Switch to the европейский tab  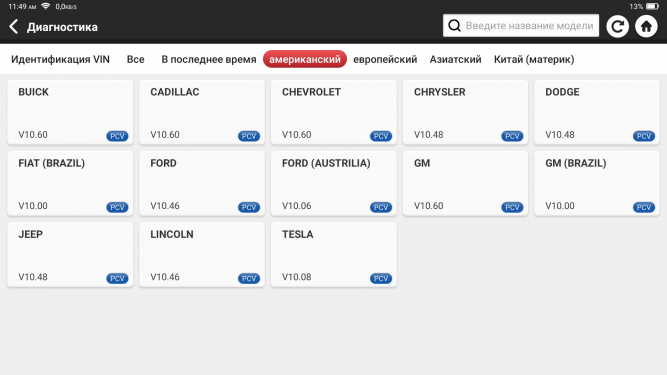pos(385,59)
